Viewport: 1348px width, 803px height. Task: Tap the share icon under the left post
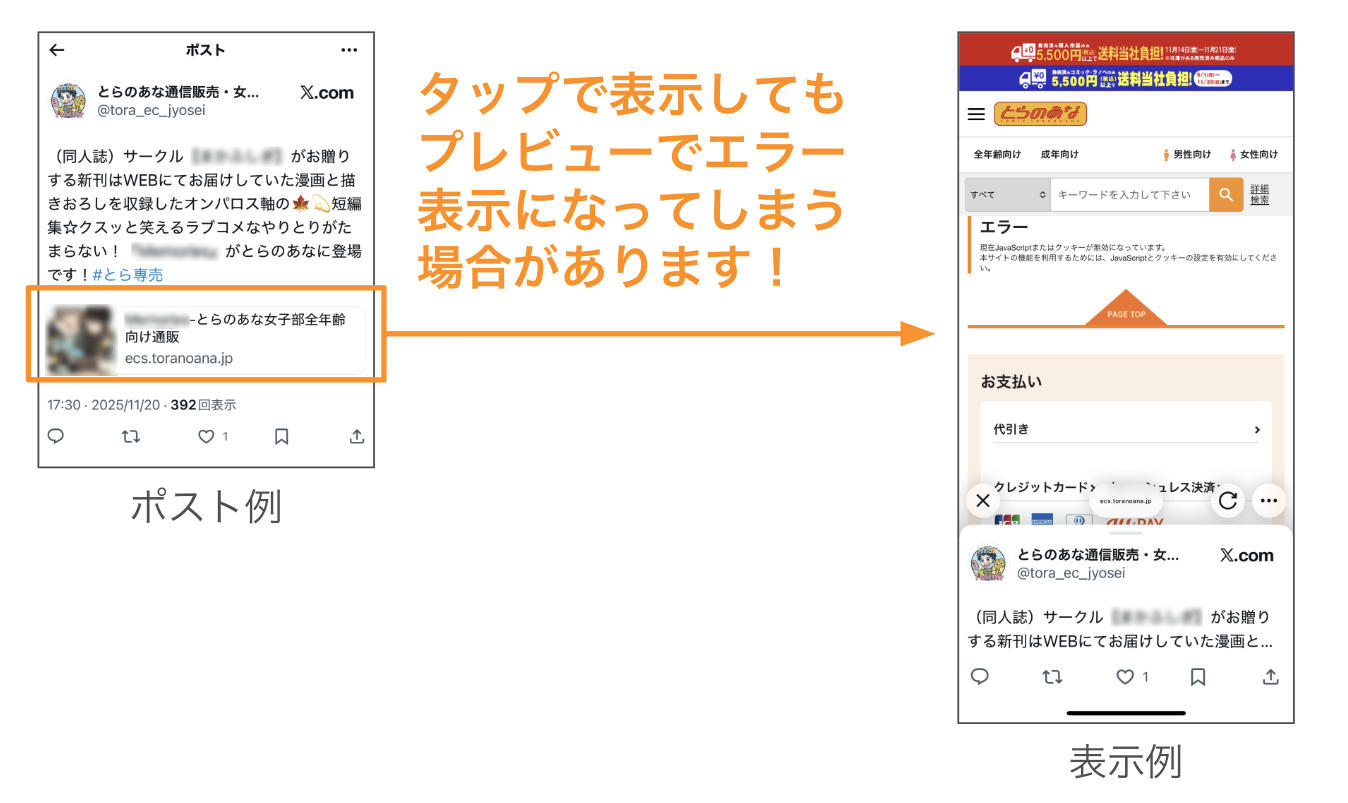pos(357,437)
